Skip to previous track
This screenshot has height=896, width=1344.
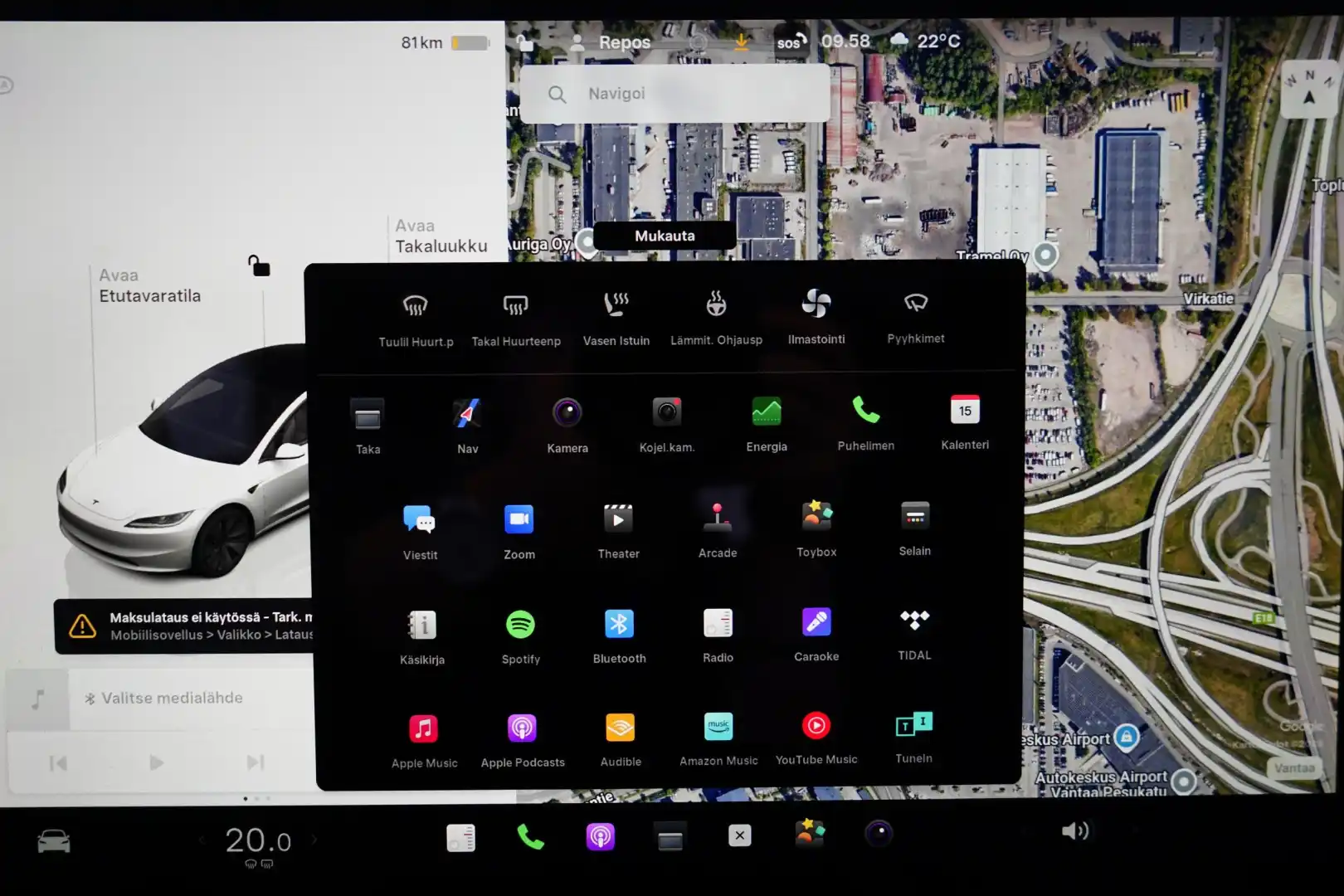coord(58,762)
